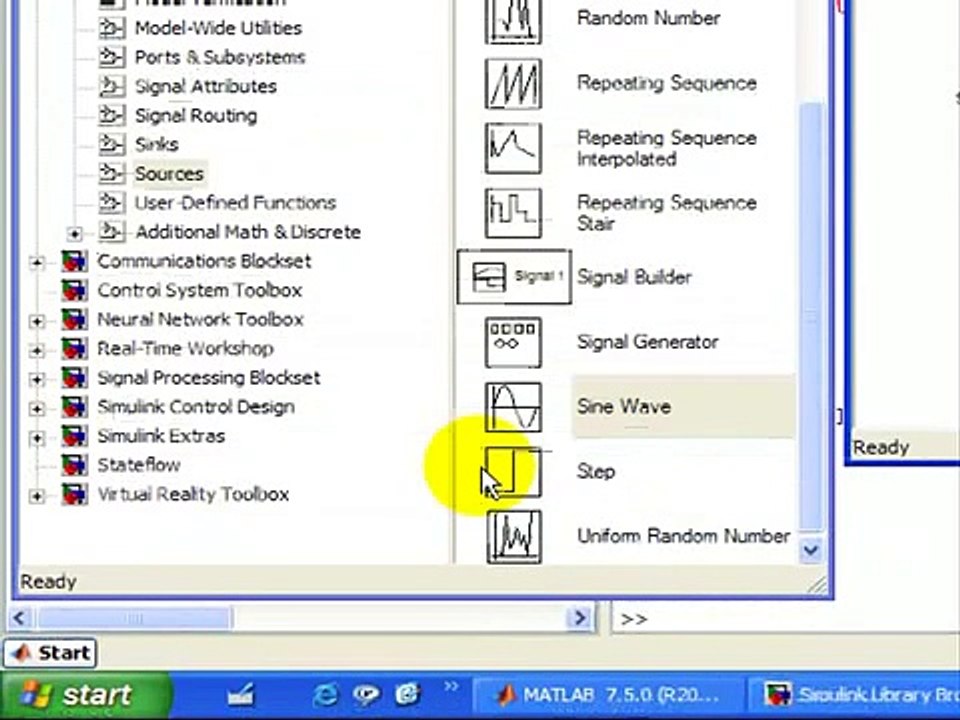Select the Sources library label
This screenshot has width=960, height=720.
169,174
